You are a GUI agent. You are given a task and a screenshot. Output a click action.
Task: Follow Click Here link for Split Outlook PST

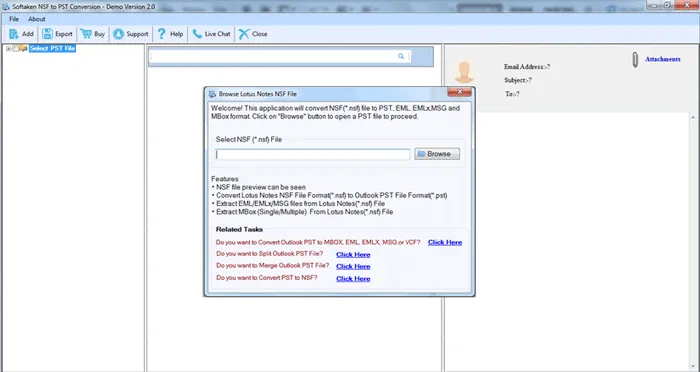coord(353,255)
